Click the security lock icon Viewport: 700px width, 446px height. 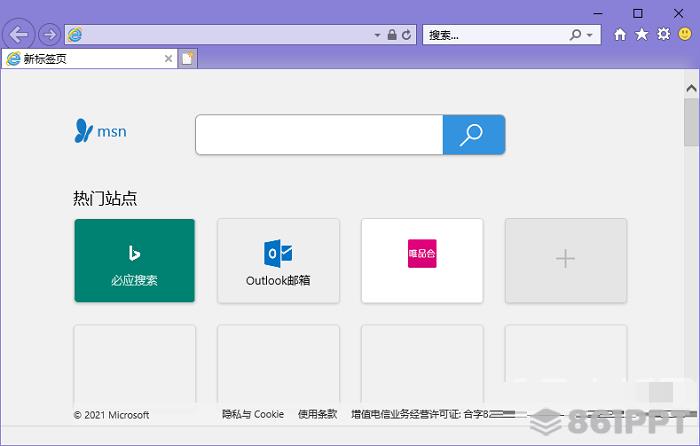[x=392, y=34]
